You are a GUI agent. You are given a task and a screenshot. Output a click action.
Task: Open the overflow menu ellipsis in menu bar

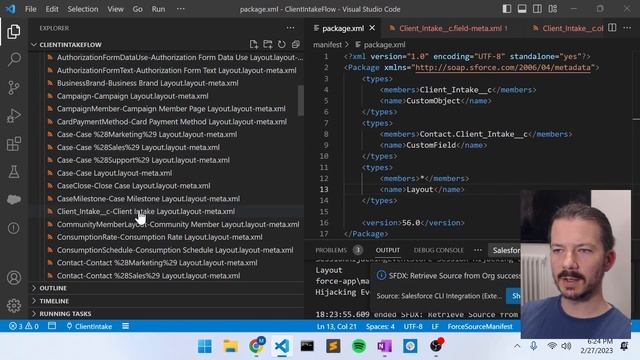(180, 9)
